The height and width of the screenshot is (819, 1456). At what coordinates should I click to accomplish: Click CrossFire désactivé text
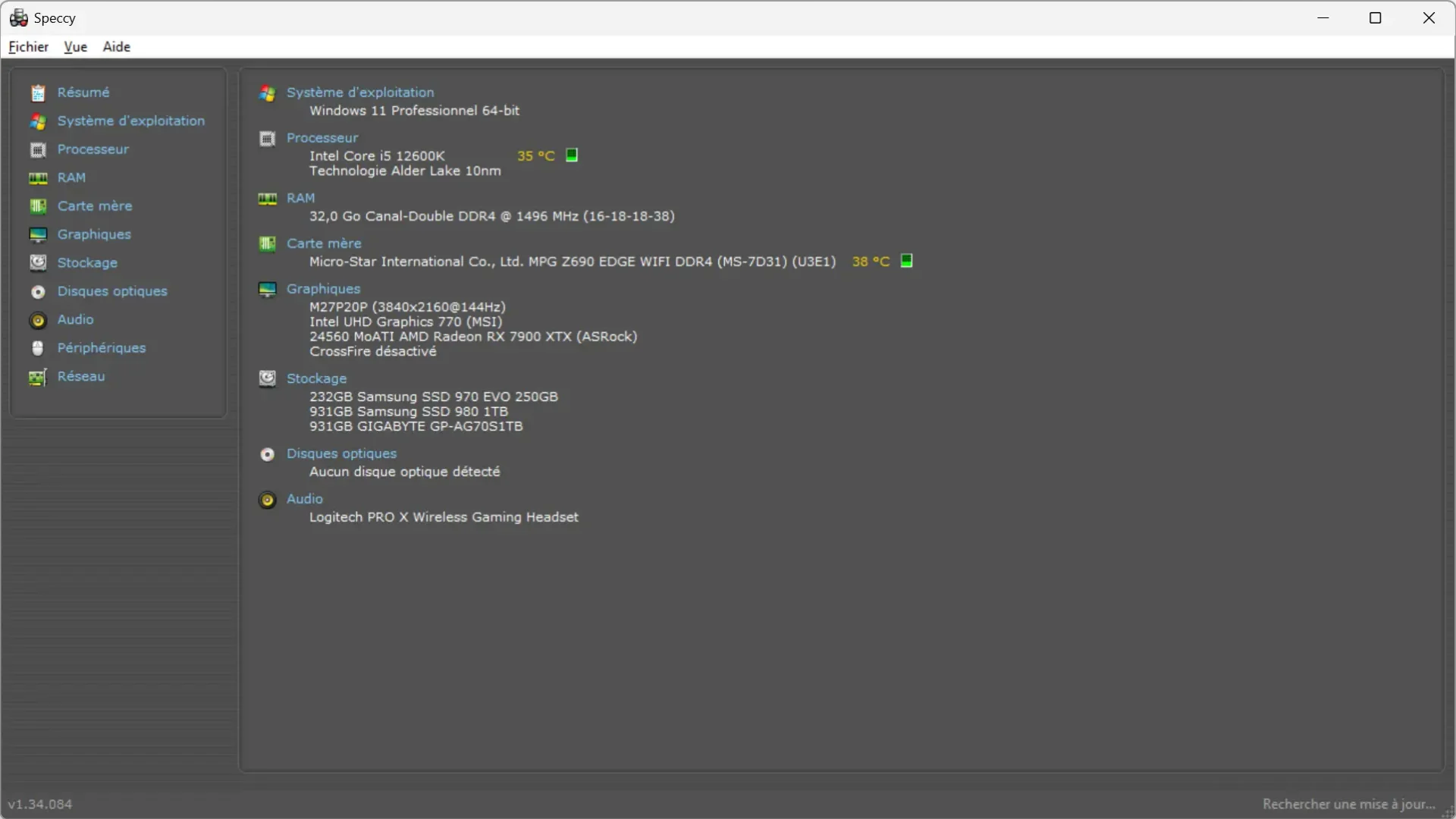coord(372,352)
